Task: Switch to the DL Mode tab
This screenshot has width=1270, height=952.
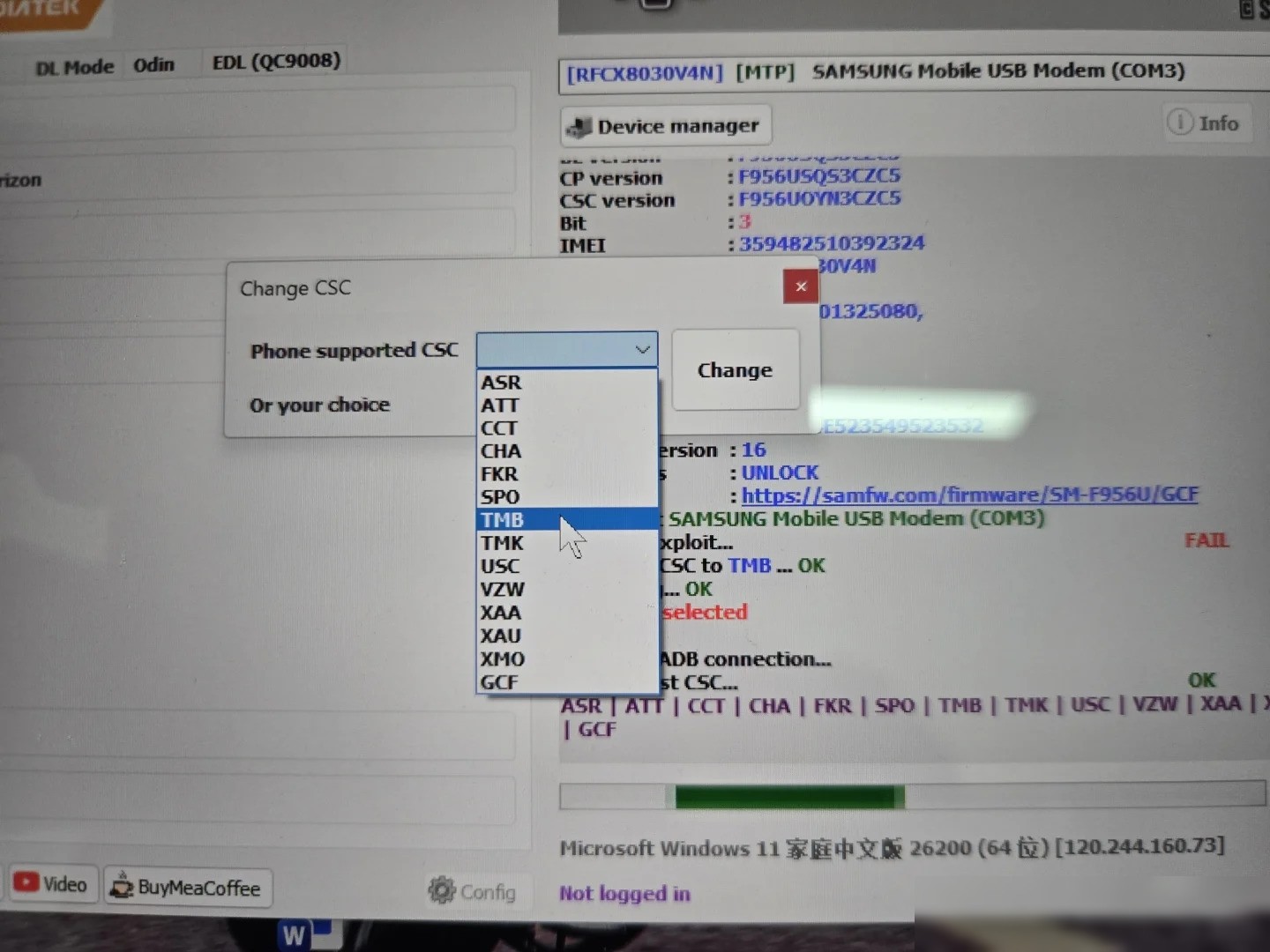Action: [75, 67]
